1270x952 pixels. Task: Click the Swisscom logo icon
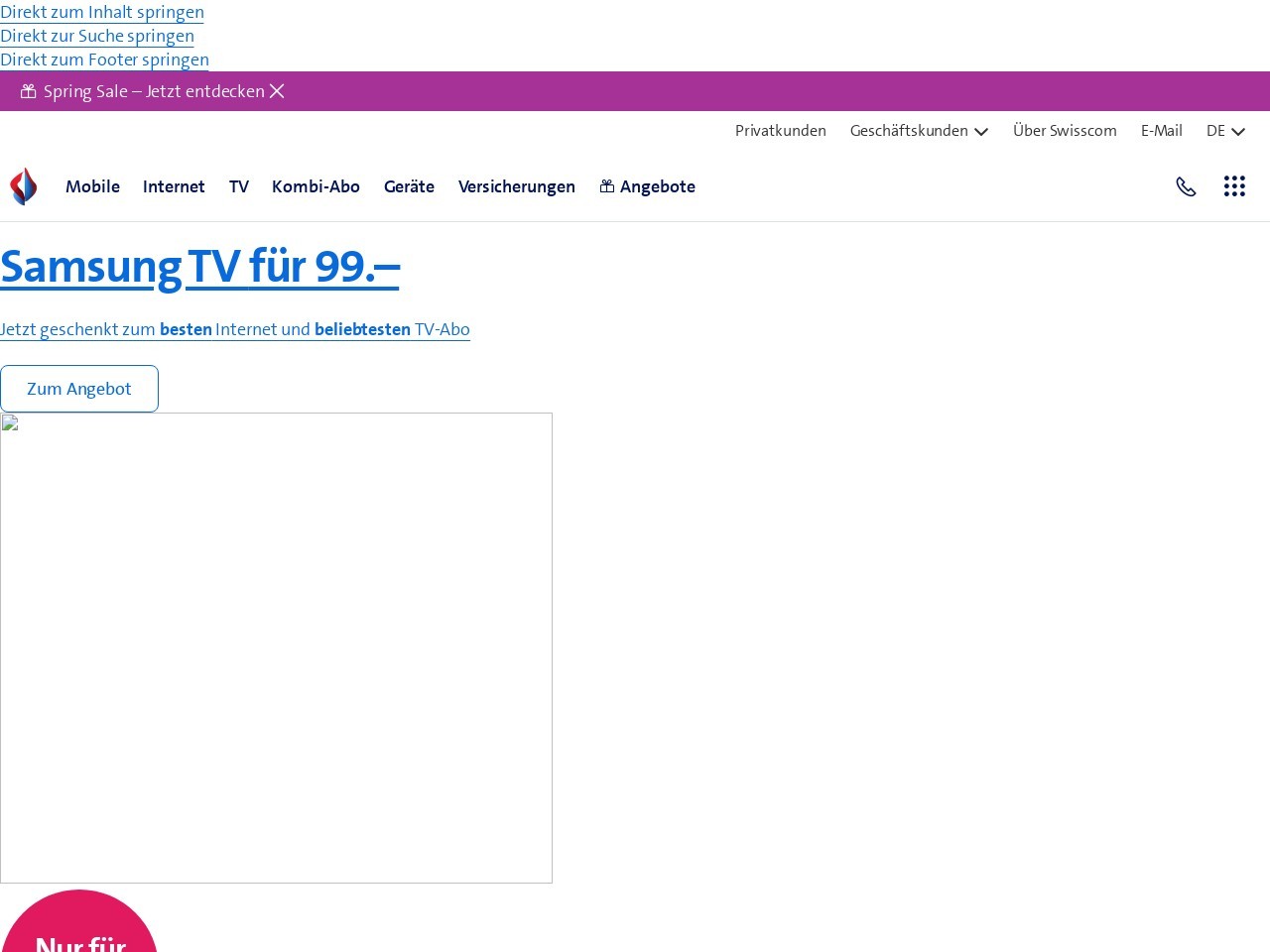[24, 186]
